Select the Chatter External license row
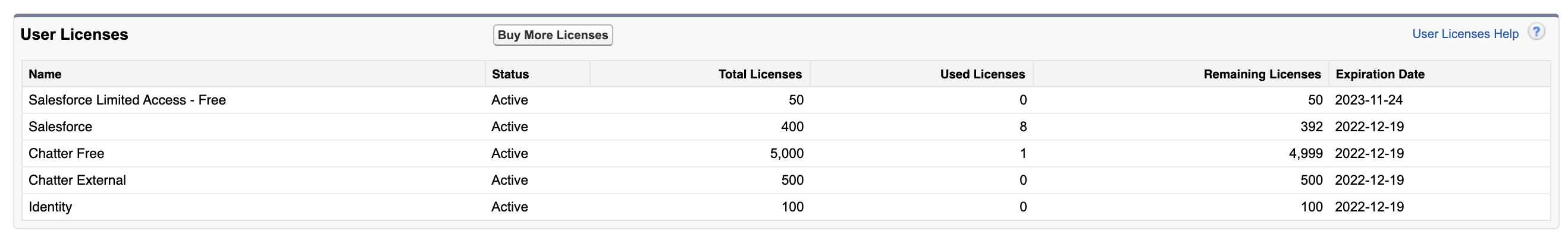The width and height of the screenshot is (1568, 234). pos(786,181)
